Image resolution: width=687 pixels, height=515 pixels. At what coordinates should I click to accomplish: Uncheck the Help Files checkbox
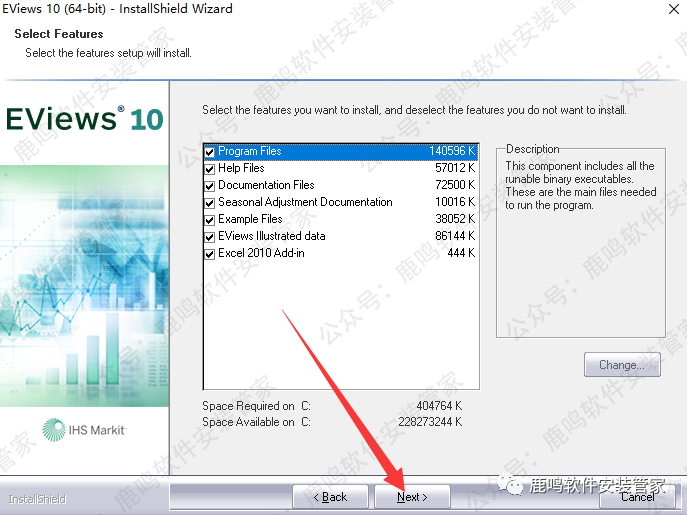tap(209, 169)
